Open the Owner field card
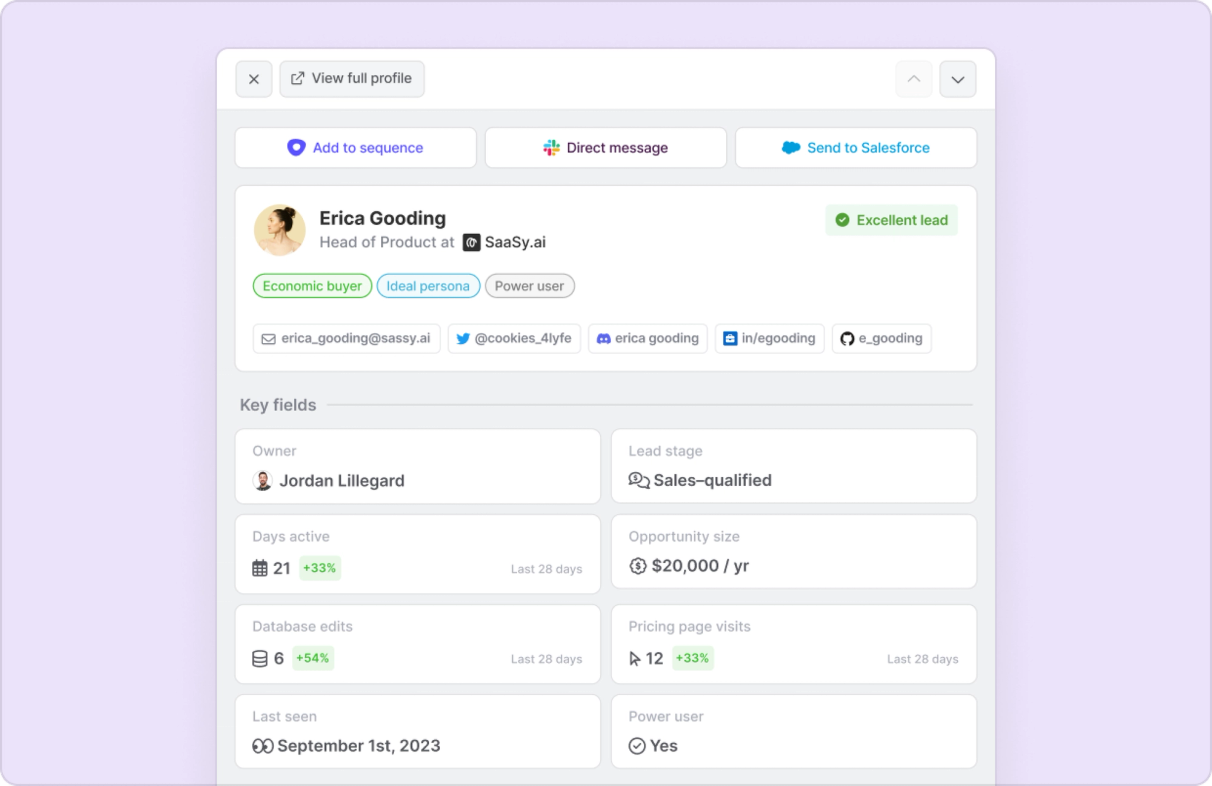1212x786 pixels. click(418, 466)
